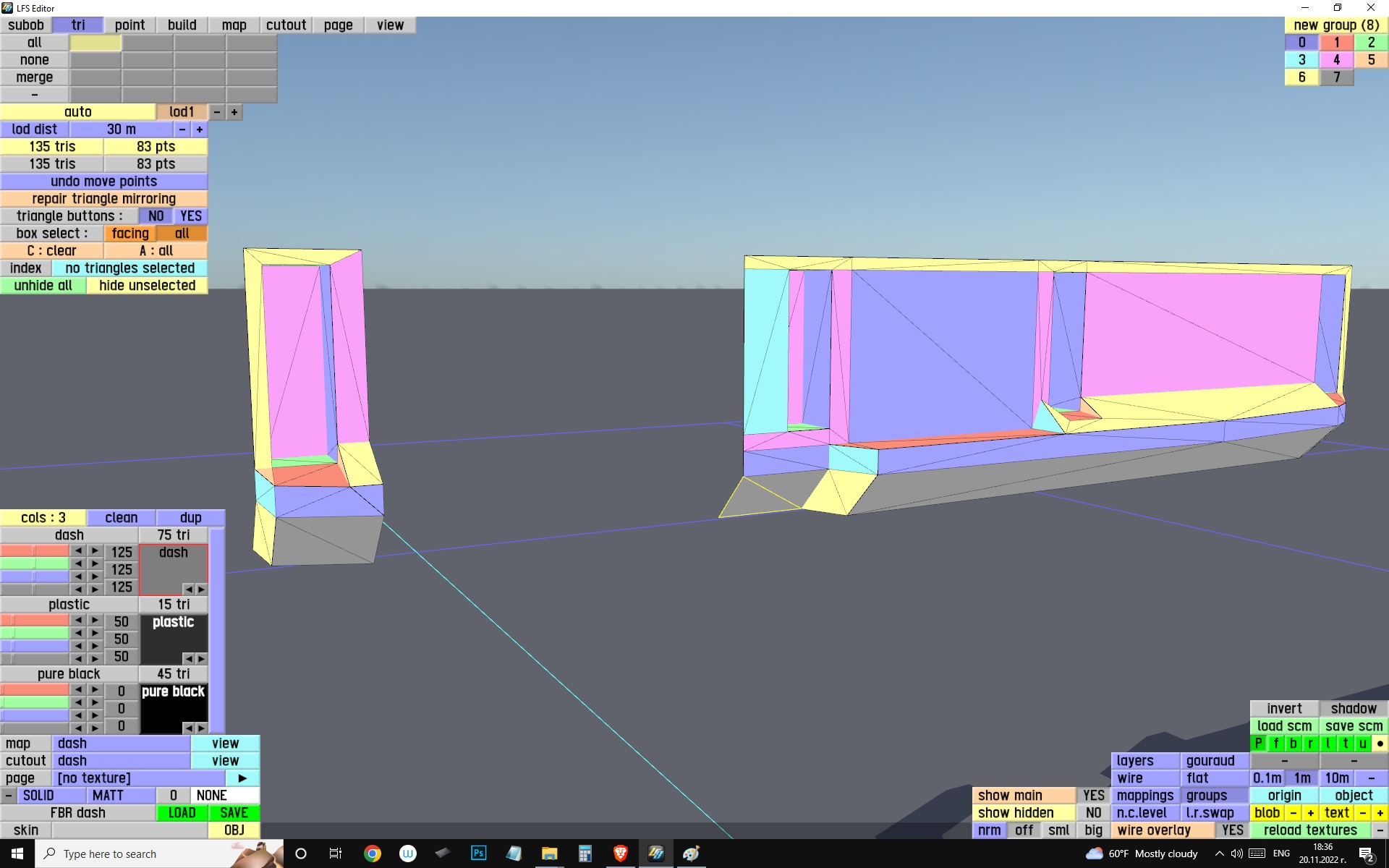
Task: Open the cutout tab
Action: 286,25
